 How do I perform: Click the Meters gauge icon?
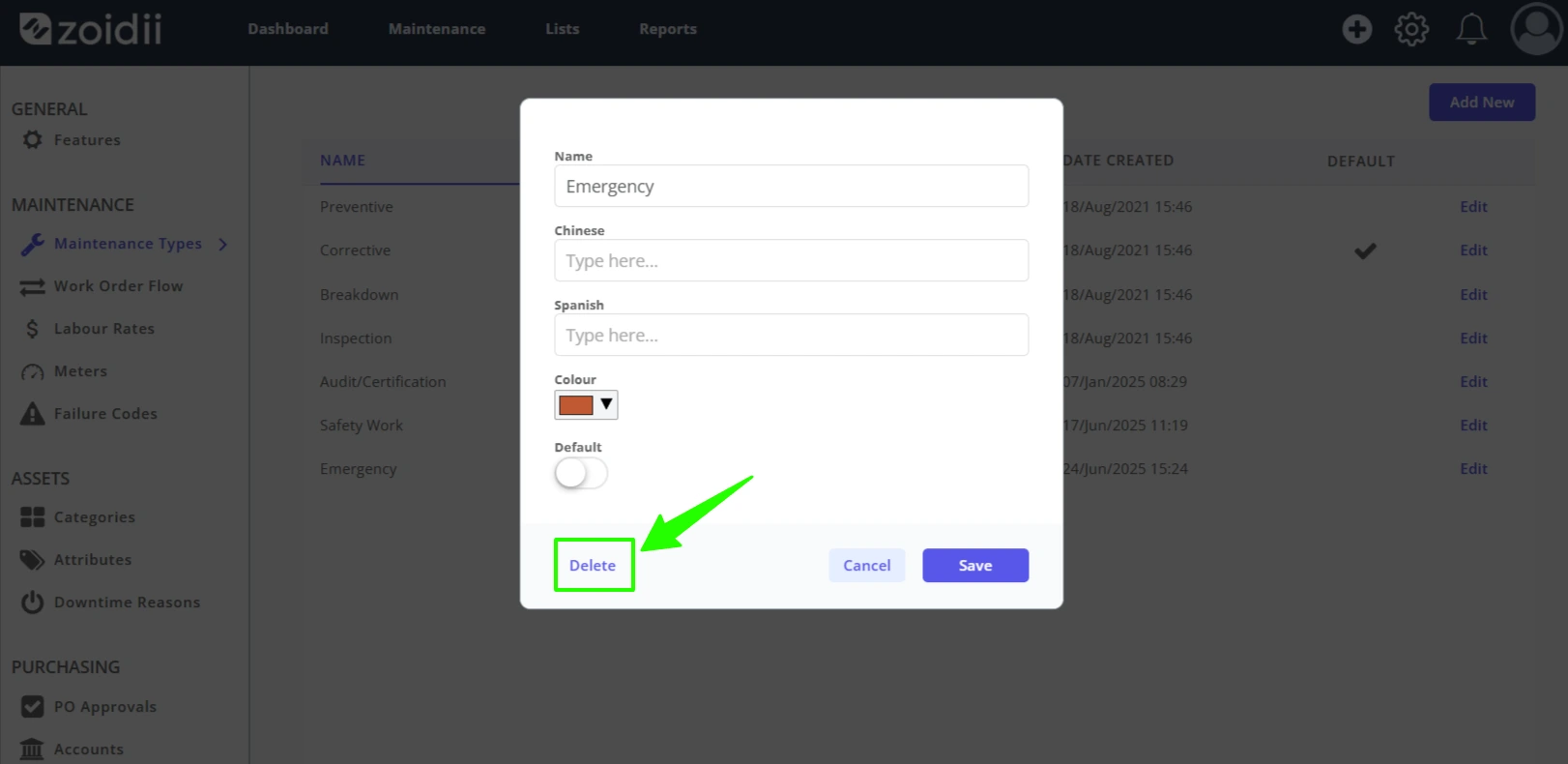pos(33,372)
